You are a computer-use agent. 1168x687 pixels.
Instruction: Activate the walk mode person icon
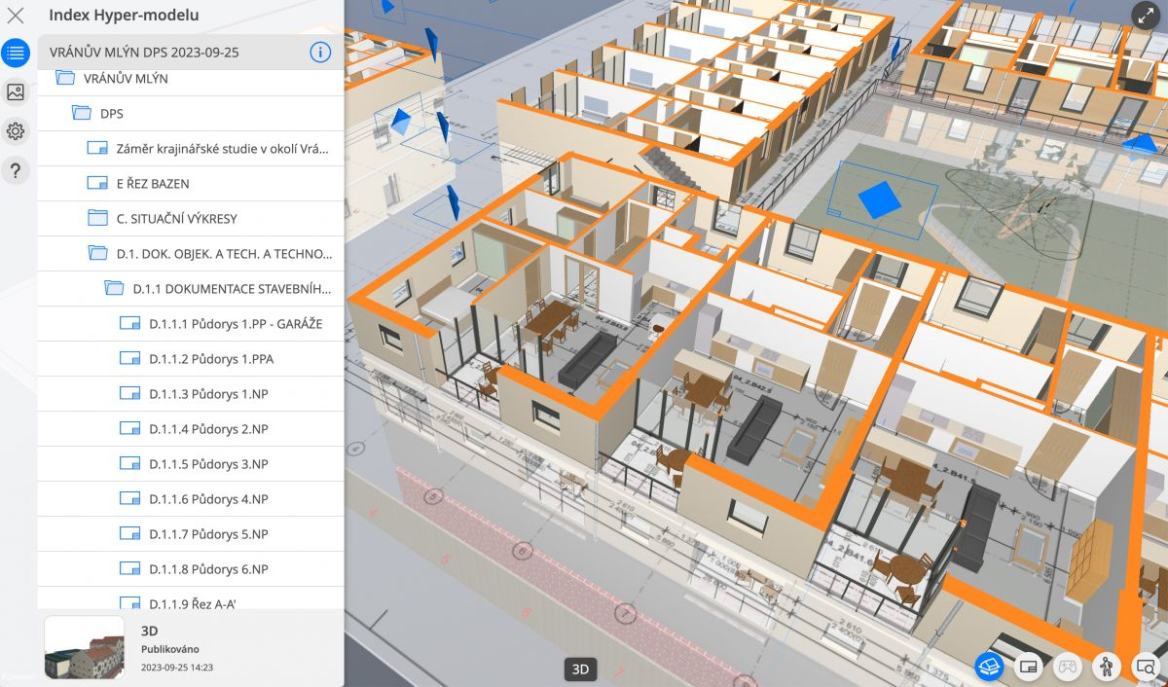[x=1107, y=666]
